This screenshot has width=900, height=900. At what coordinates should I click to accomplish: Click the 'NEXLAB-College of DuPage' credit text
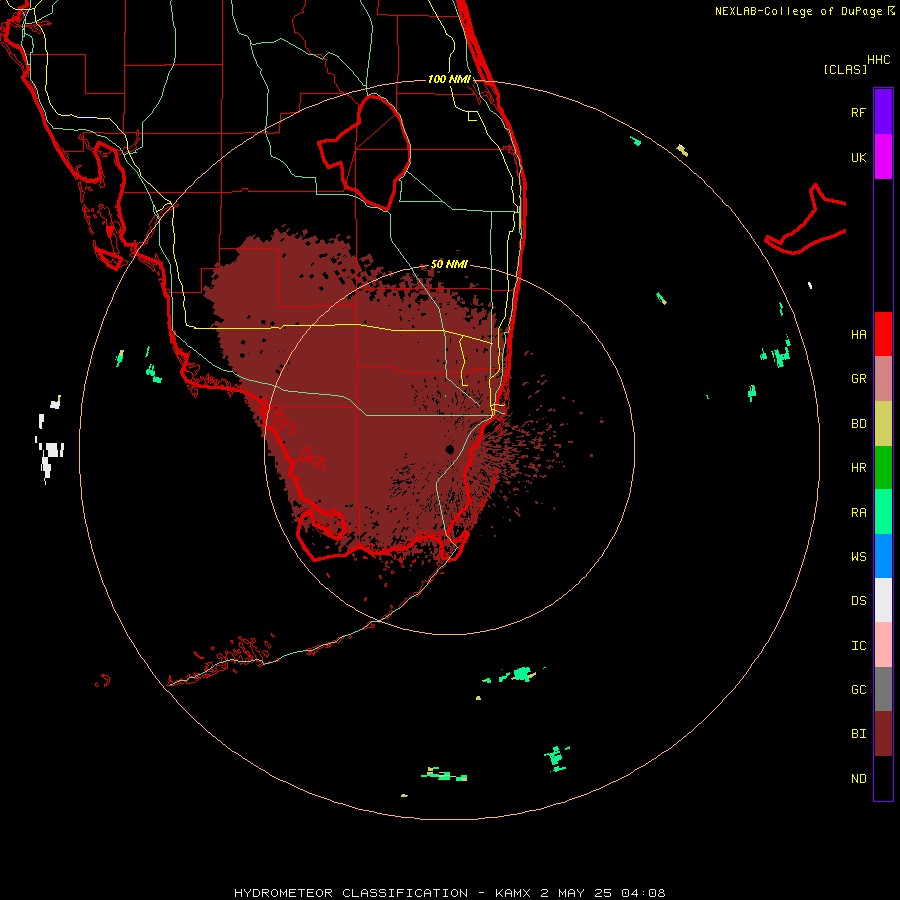798,11
